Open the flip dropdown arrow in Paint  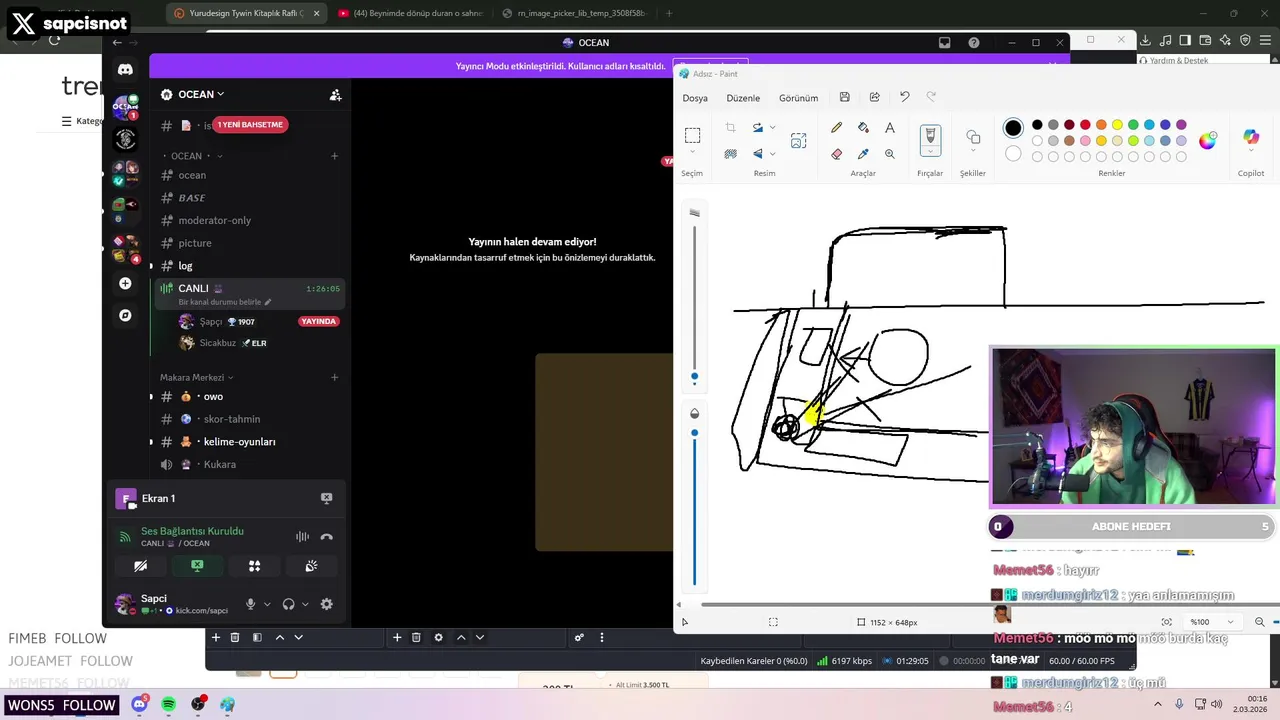tap(773, 154)
